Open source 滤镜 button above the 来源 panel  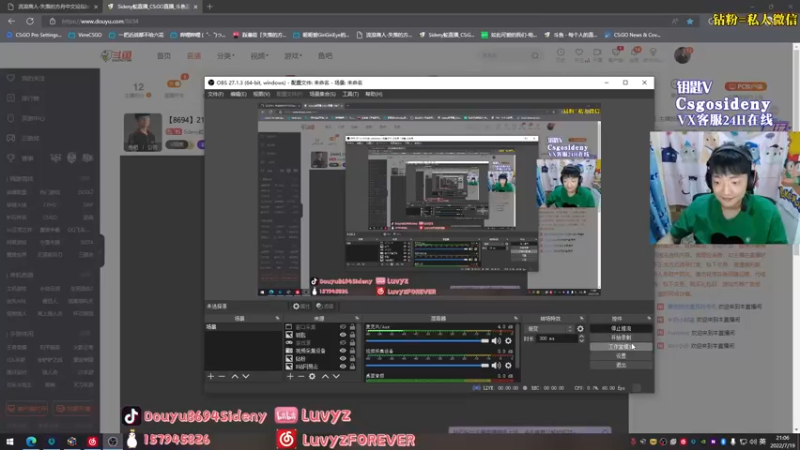(x=324, y=306)
